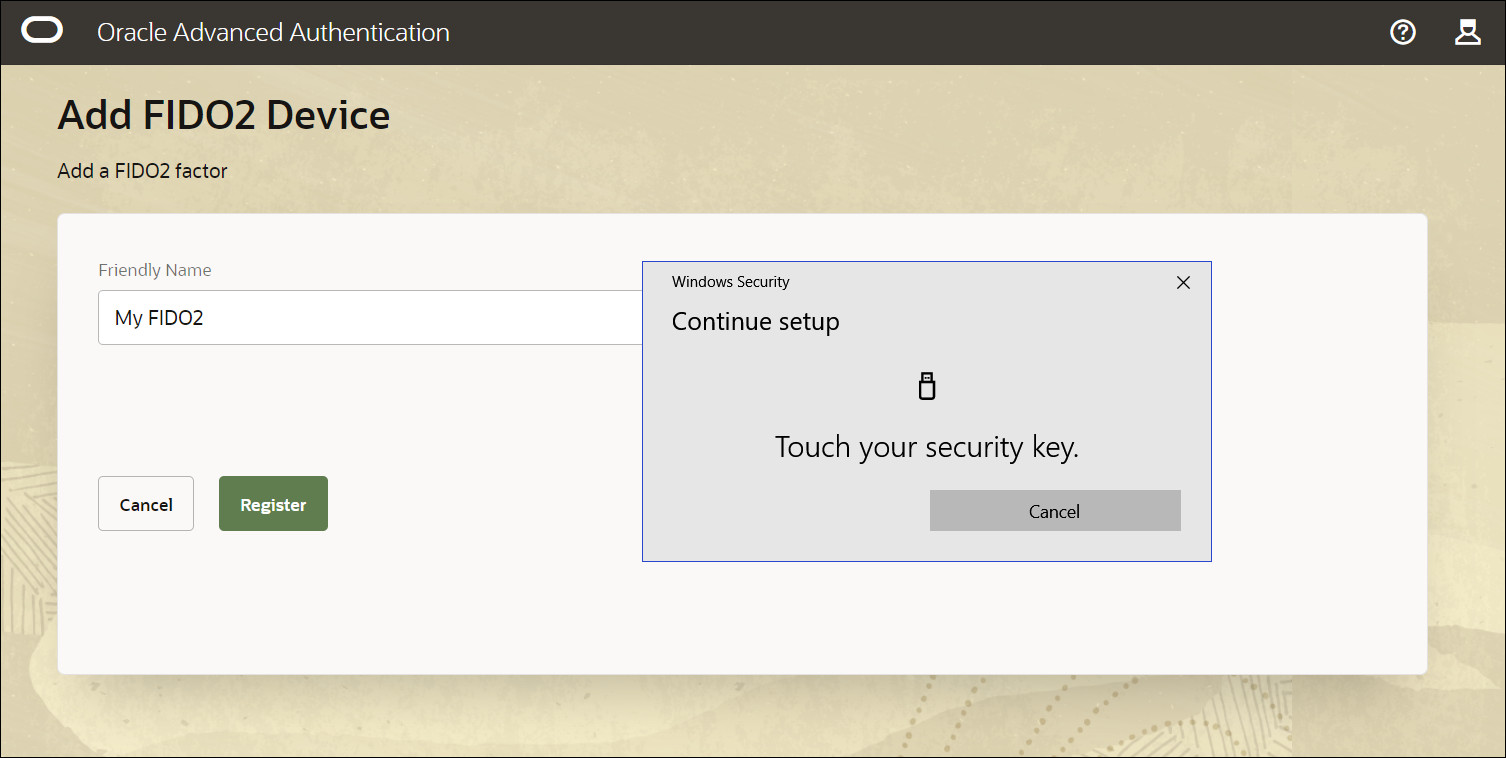Screen dimensions: 1506x758
Task: Click the USB security key icon
Action: click(x=927, y=386)
